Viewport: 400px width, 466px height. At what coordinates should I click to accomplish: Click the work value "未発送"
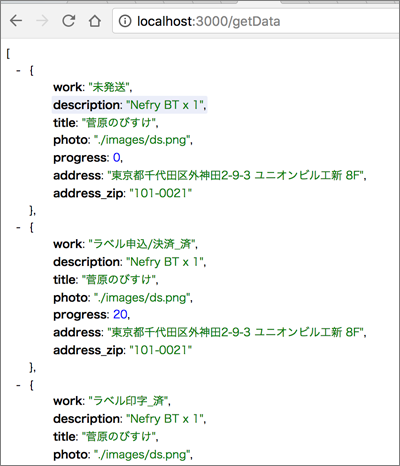(x=109, y=87)
